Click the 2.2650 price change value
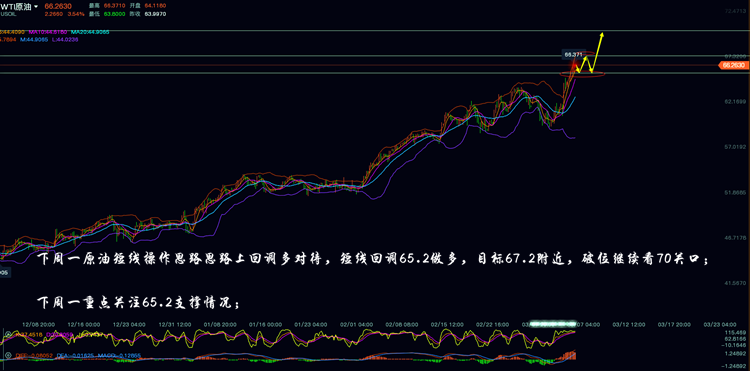Screen dimensions: 750x371 tap(54, 14)
